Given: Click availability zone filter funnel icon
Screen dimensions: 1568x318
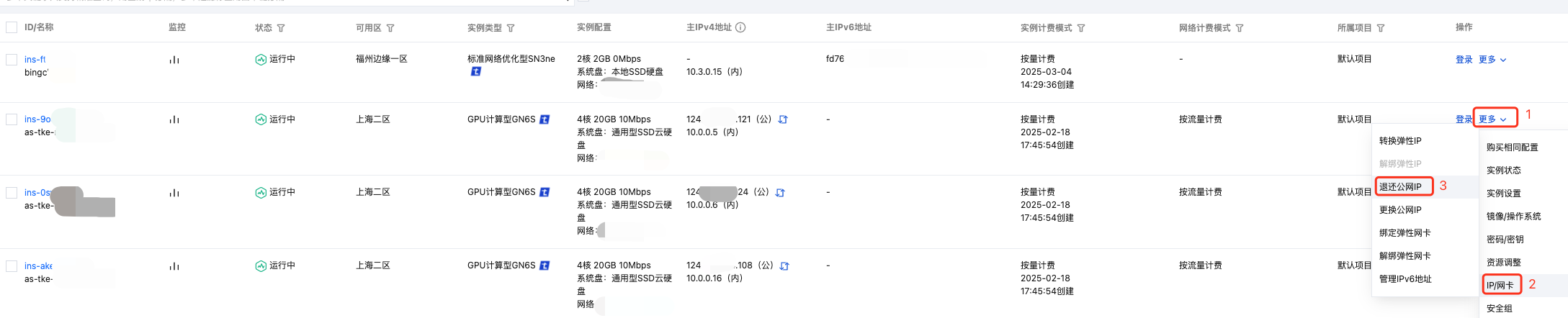Looking at the screenshot, I should click(x=390, y=28).
